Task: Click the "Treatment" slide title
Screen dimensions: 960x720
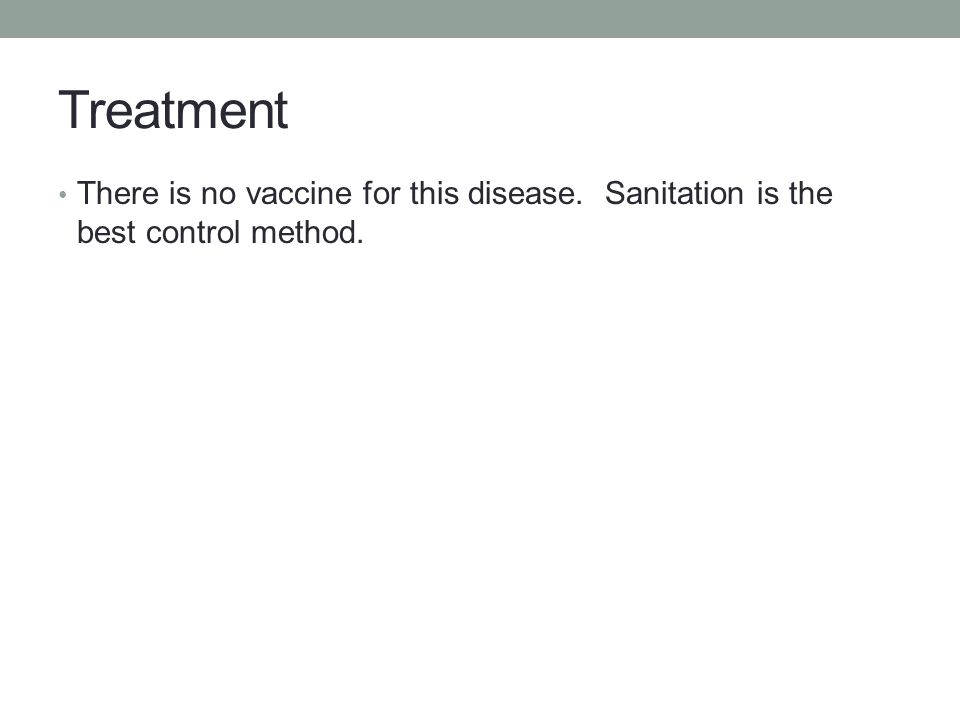Action: tap(173, 110)
